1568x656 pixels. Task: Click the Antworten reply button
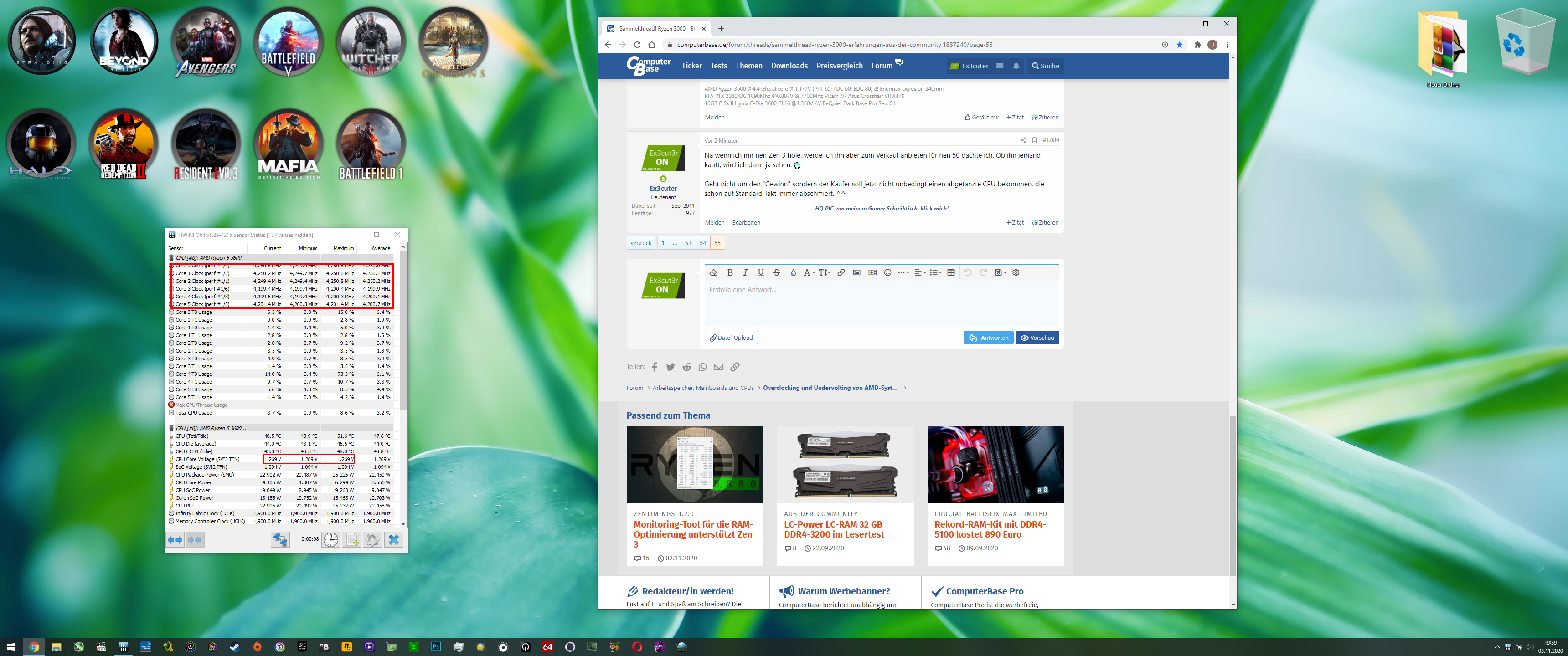click(x=988, y=338)
